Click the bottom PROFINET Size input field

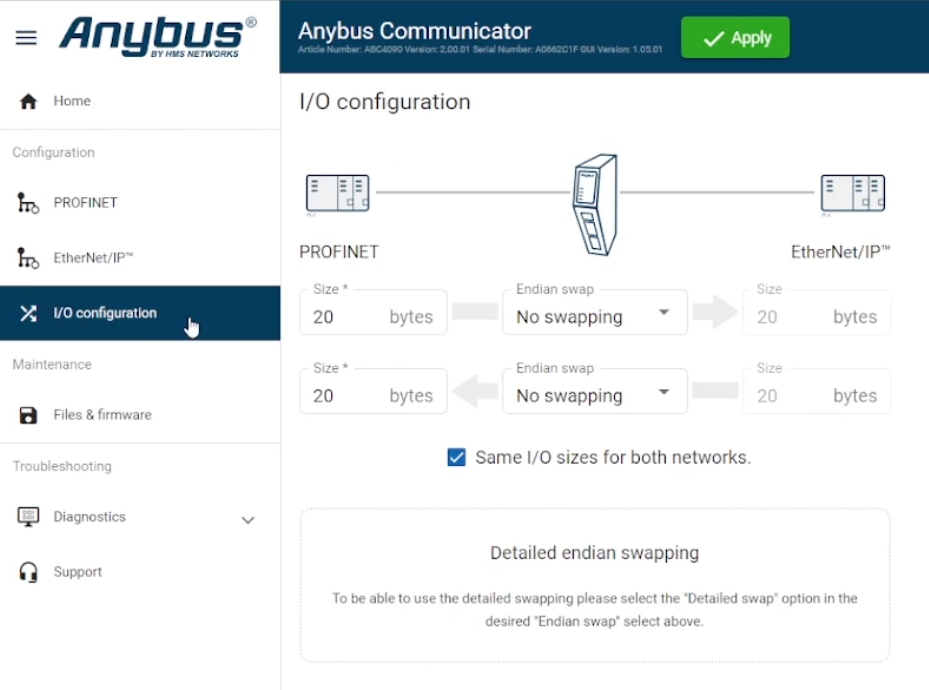pyautogui.click(x=373, y=391)
